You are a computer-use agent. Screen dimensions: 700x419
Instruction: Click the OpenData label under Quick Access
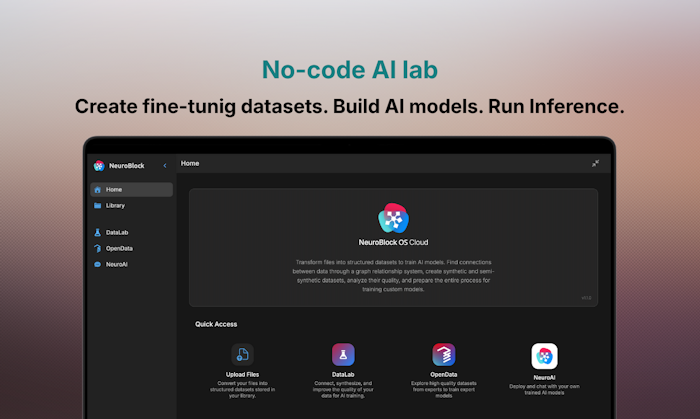pos(443,375)
